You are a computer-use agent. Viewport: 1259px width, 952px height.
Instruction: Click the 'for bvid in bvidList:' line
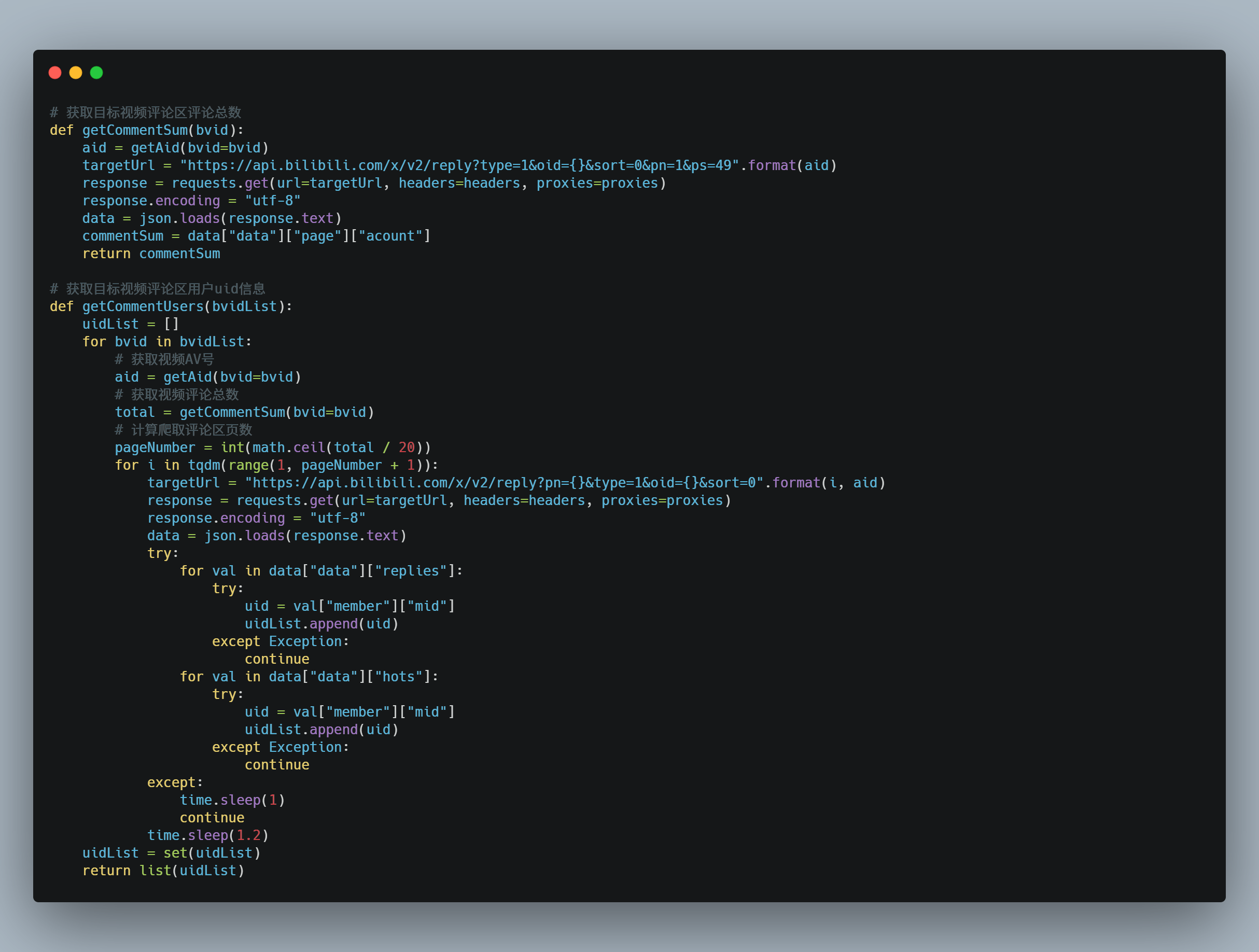167,342
